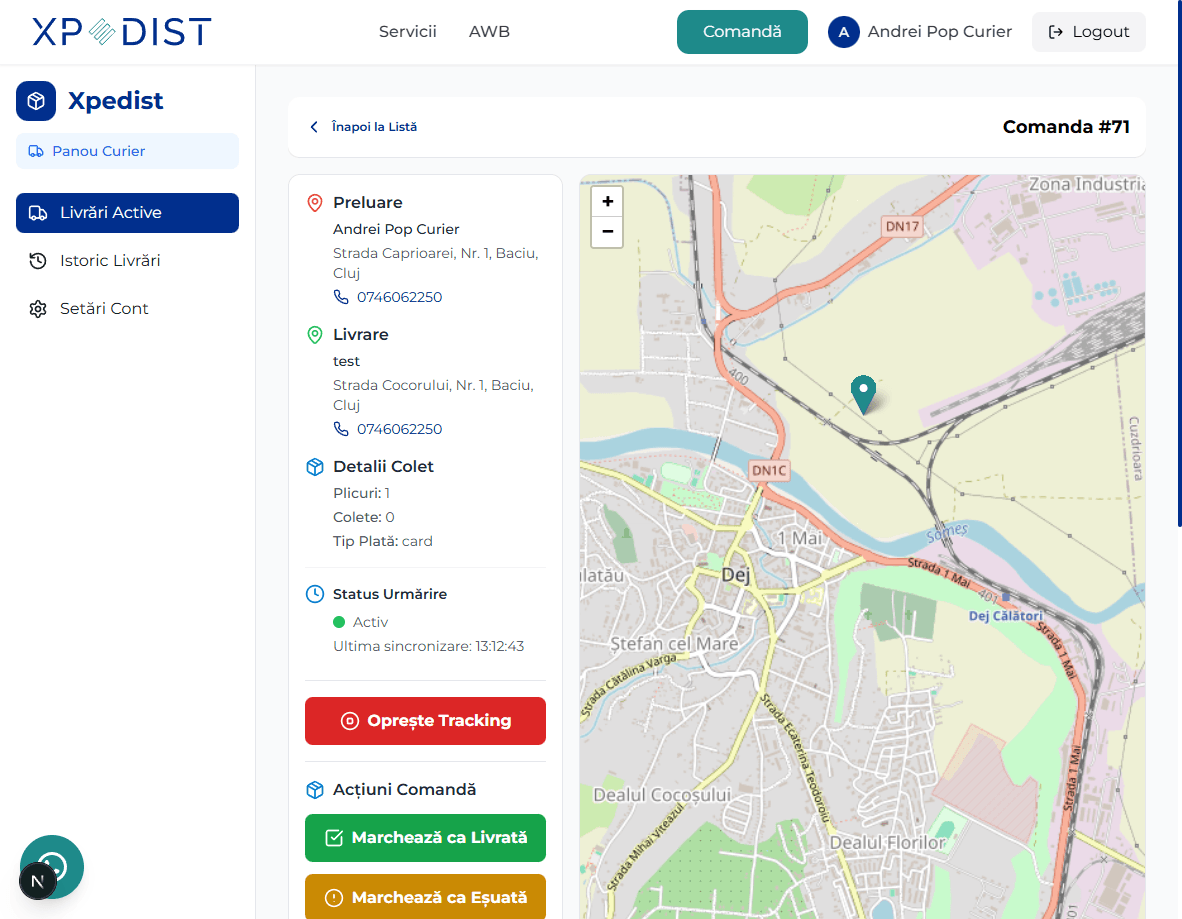
Task: Go back via Înapoi la Listă link
Action: [x=374, y=127]
